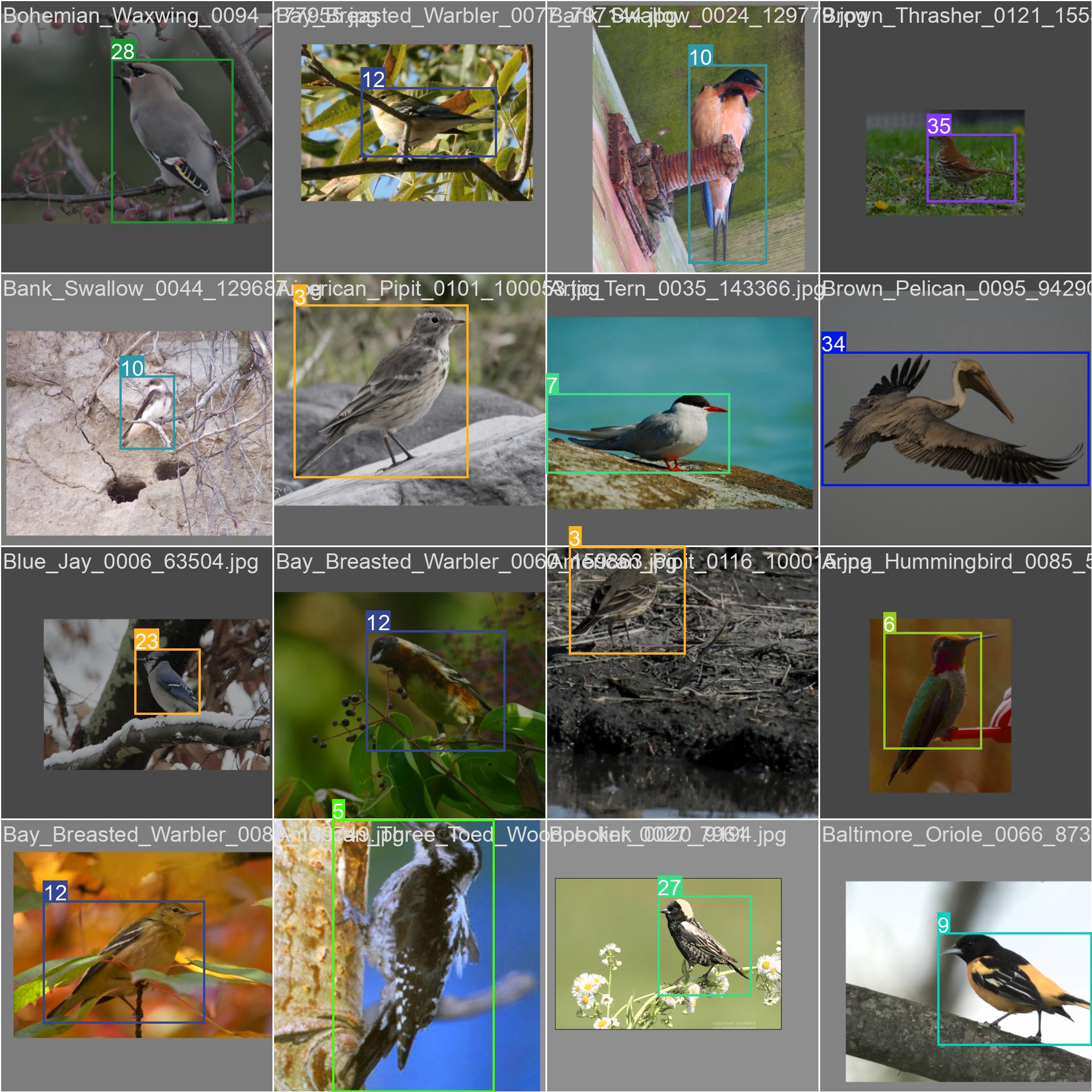The height and width of the screenshot is (1092, 1092).
Task: Click the green class label 7
Action: pos(552,385)
